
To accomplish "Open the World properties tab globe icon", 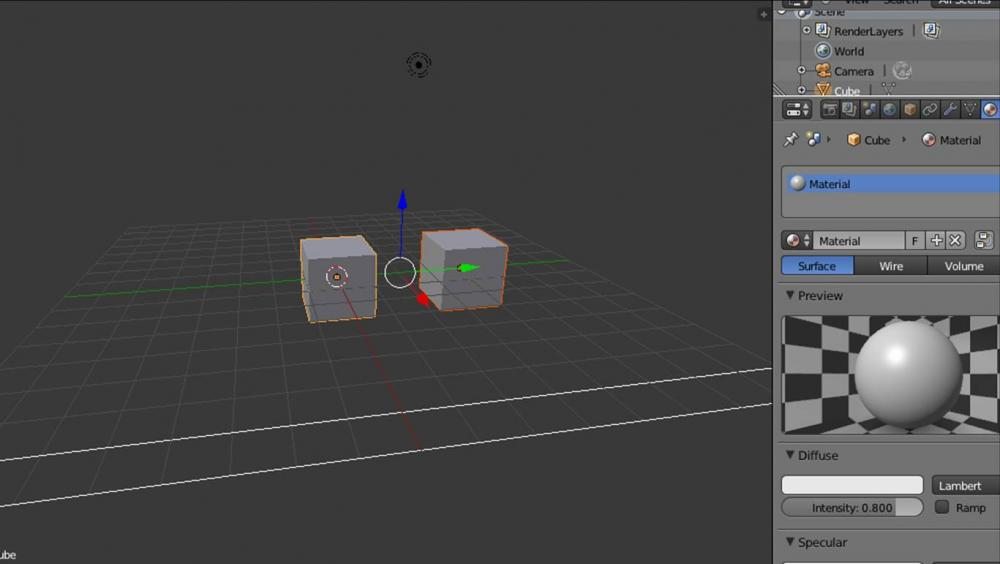I will (x=890, y=110).
